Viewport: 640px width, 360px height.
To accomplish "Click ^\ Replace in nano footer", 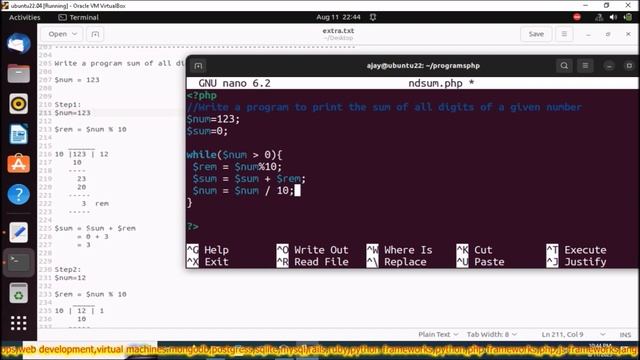I will pos(396,262).
